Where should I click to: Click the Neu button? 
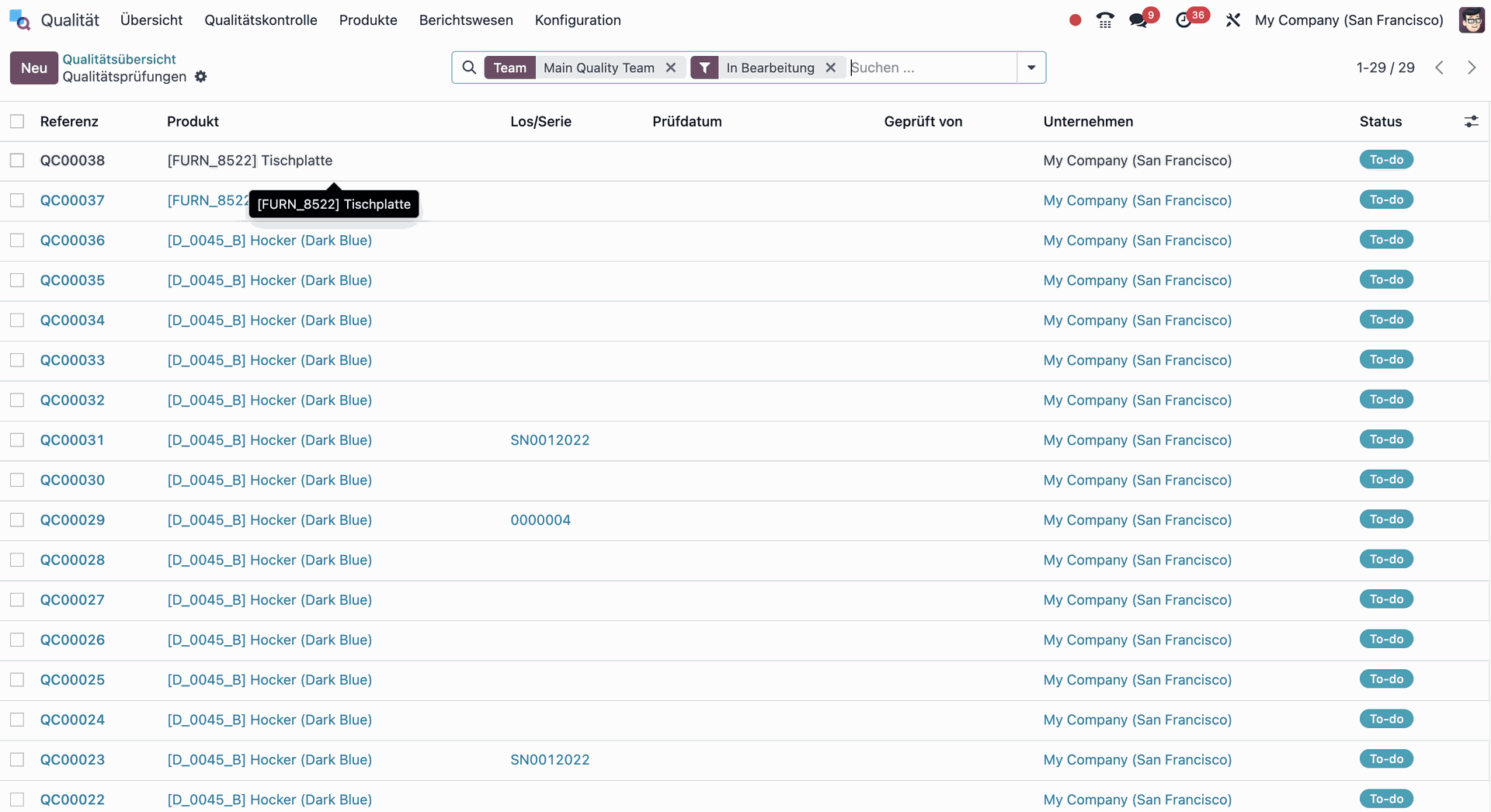click(x=33, y=68)
